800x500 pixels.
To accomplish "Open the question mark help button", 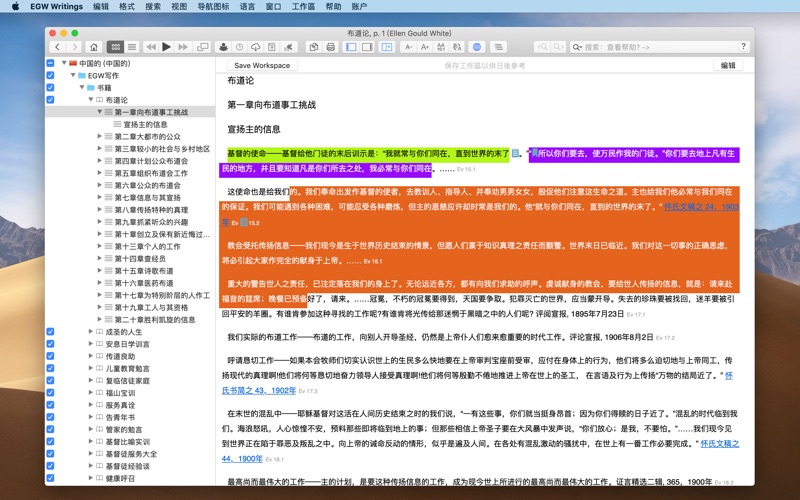I will (743, 46).
